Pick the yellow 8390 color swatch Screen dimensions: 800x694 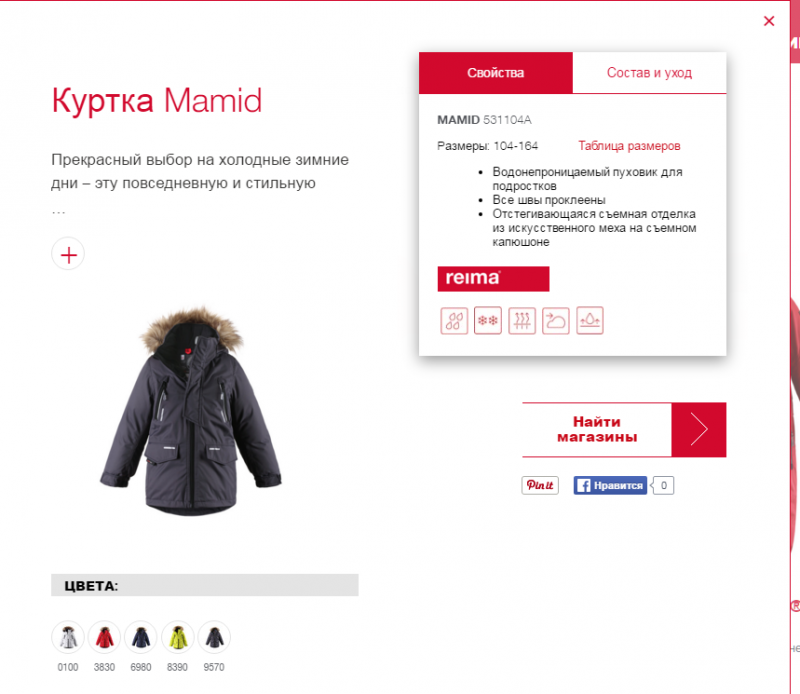click(178, 637)
